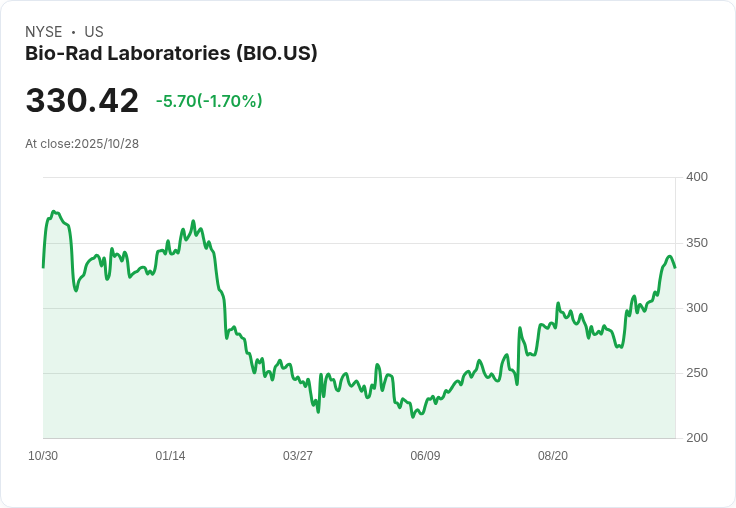The width and height of the screenshot is (736, 508).
Task: Click the Bio-Rad Laboratories (BIO.US) title
Action: [171, 53]
